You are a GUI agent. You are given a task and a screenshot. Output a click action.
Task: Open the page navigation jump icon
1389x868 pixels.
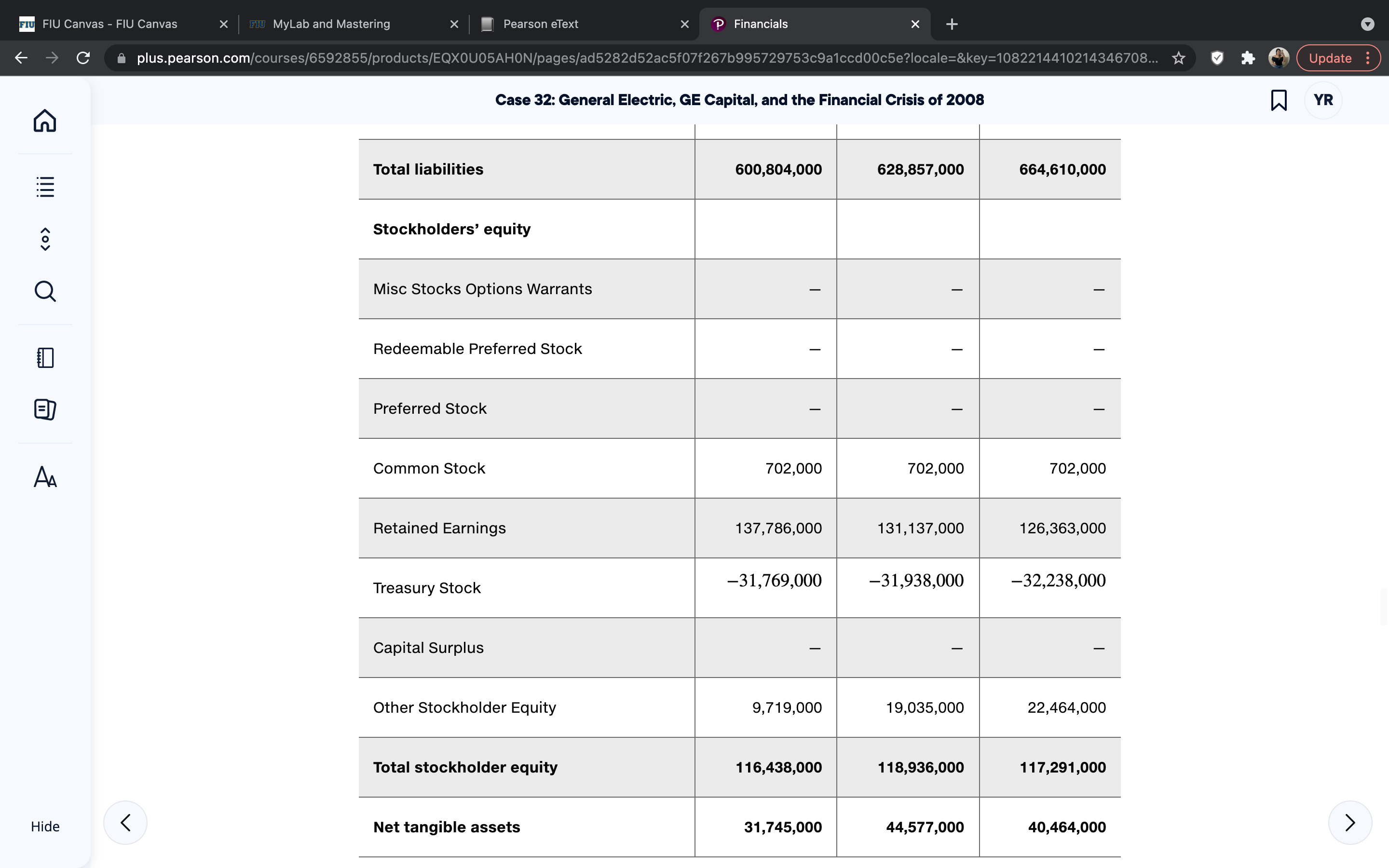tap(45, 239)
